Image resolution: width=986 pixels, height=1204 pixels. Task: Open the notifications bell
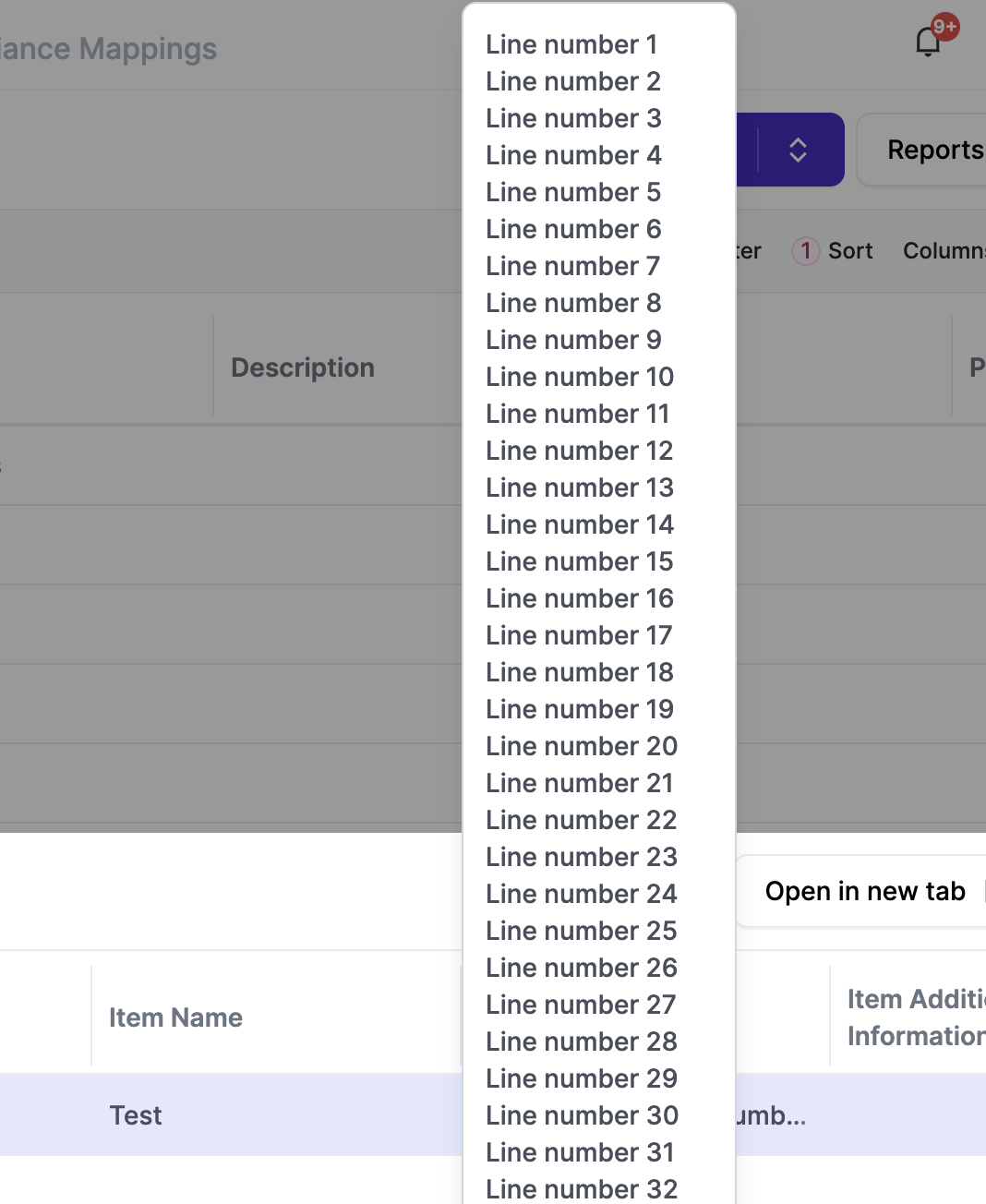[x=929, y=42]
